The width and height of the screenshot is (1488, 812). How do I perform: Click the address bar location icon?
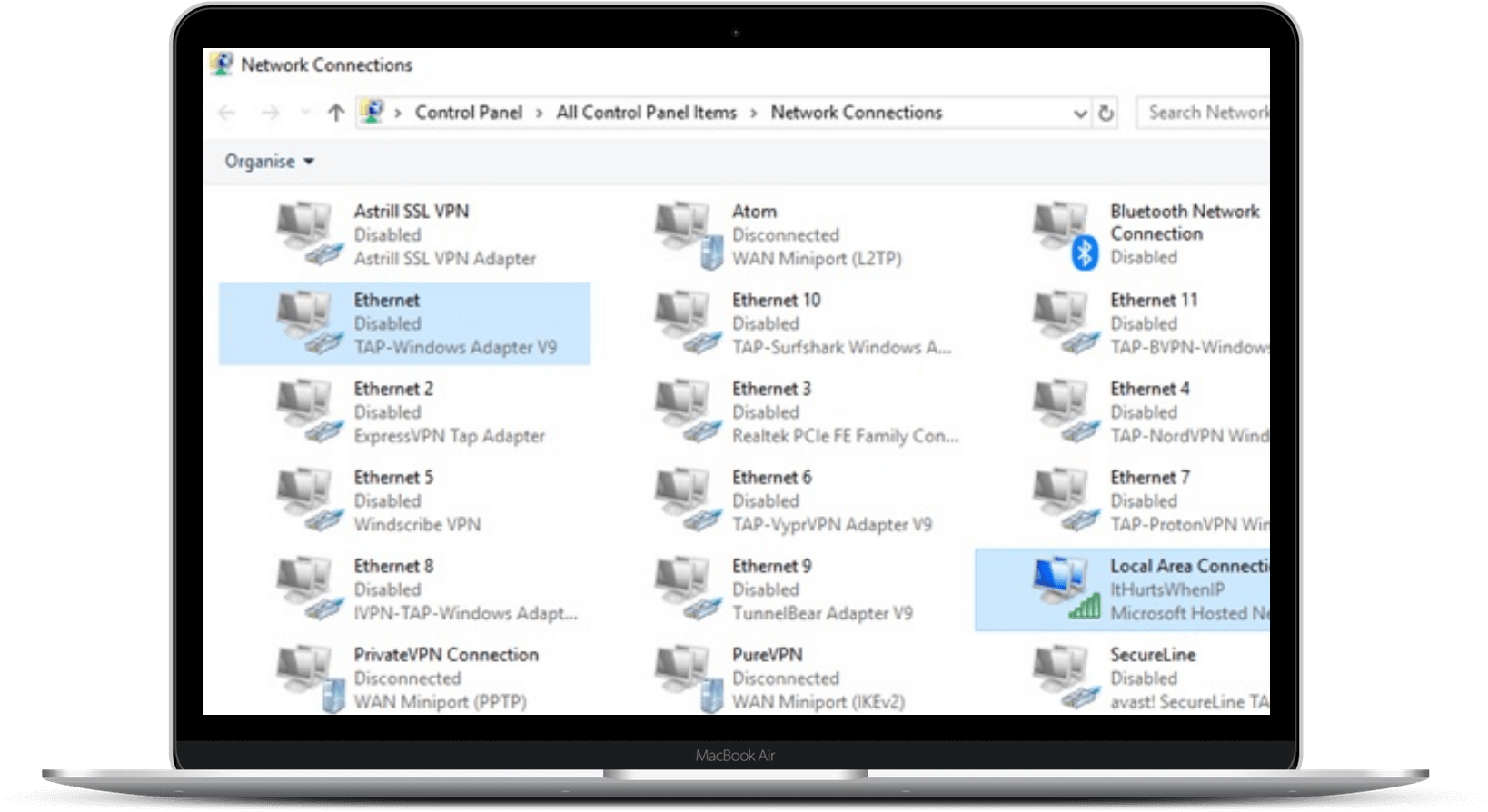point(372,112)
